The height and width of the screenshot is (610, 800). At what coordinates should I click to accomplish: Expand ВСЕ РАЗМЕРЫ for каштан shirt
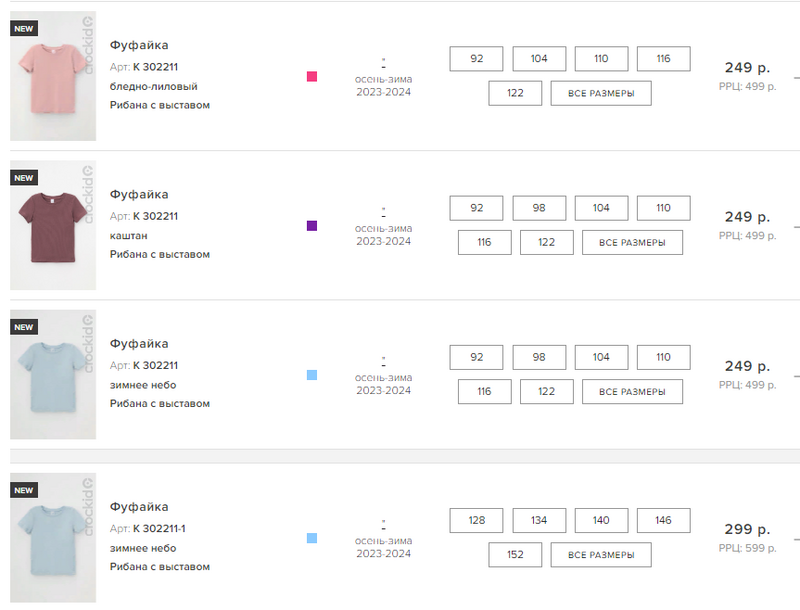pos(632,243)
